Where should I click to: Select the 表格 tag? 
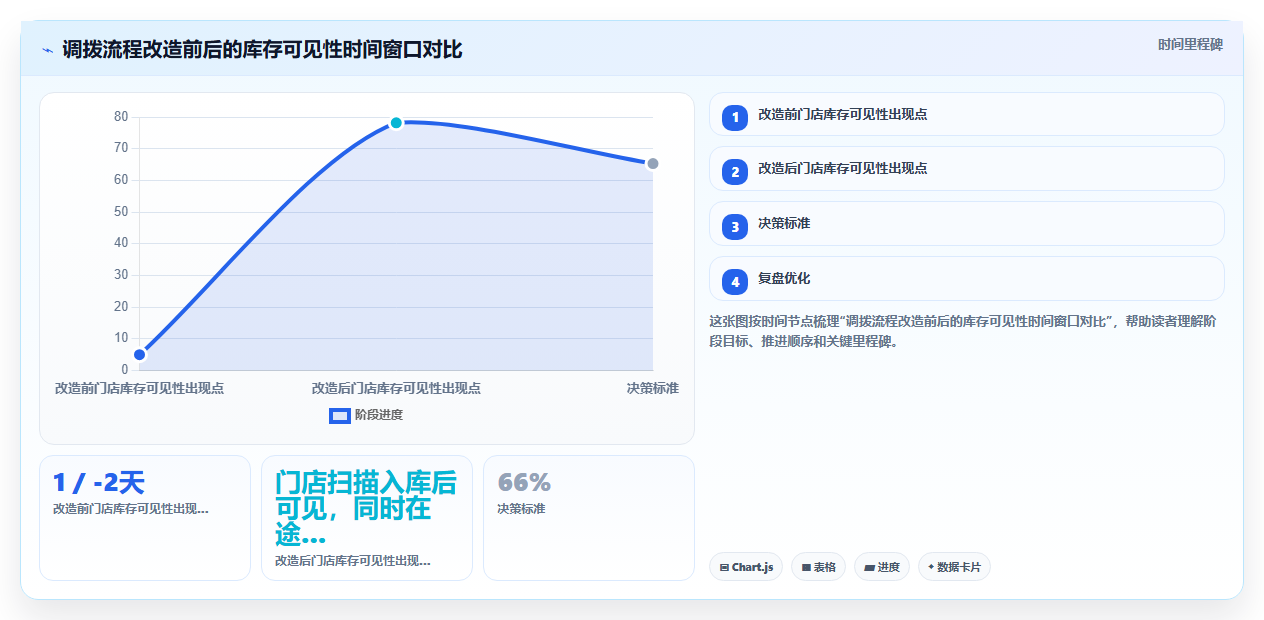(818, 567)
